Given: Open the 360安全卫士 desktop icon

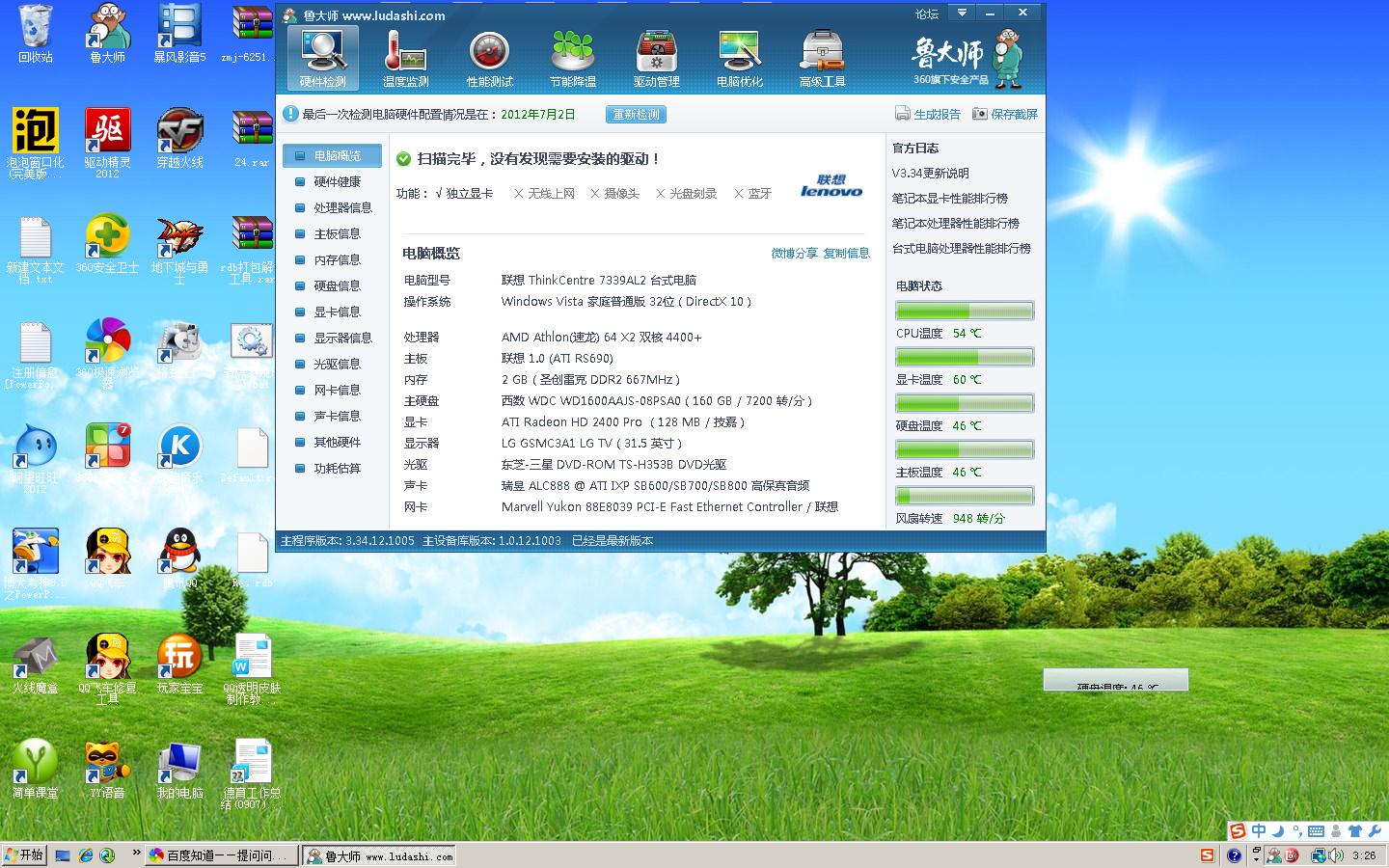Looking at the screenshot, I should [108, 244].
